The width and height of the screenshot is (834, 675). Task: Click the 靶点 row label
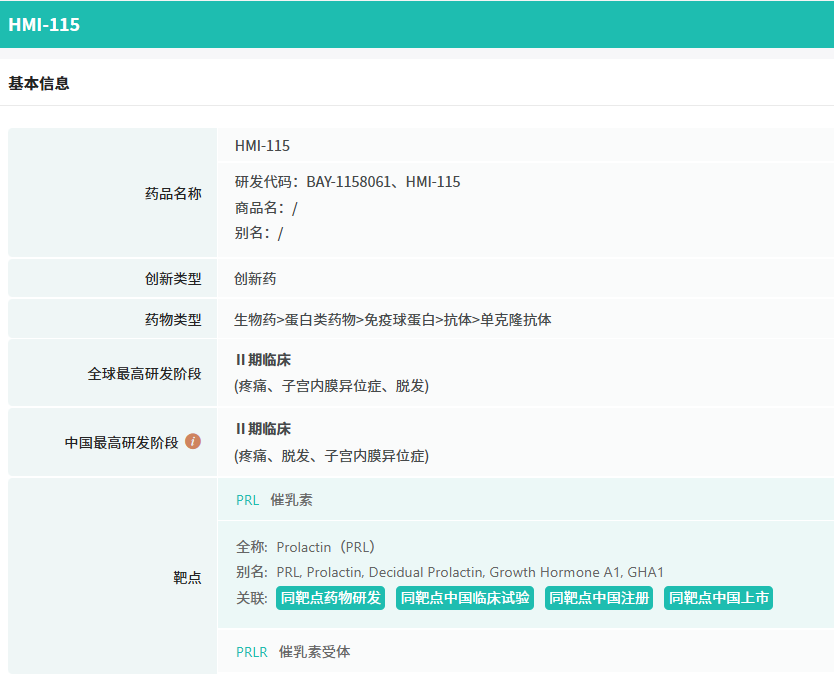(187, 577)
